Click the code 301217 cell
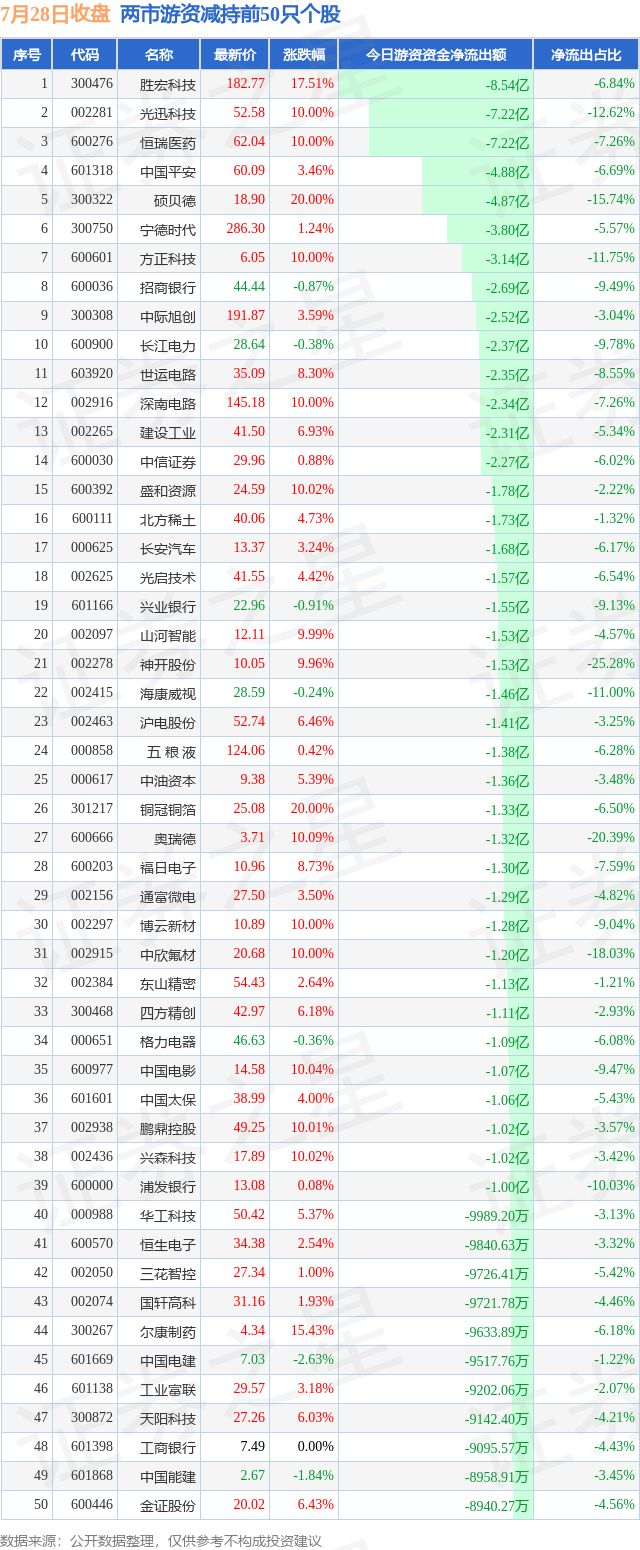This screenshot has height=1550, width=640. (x=92, y=809)
